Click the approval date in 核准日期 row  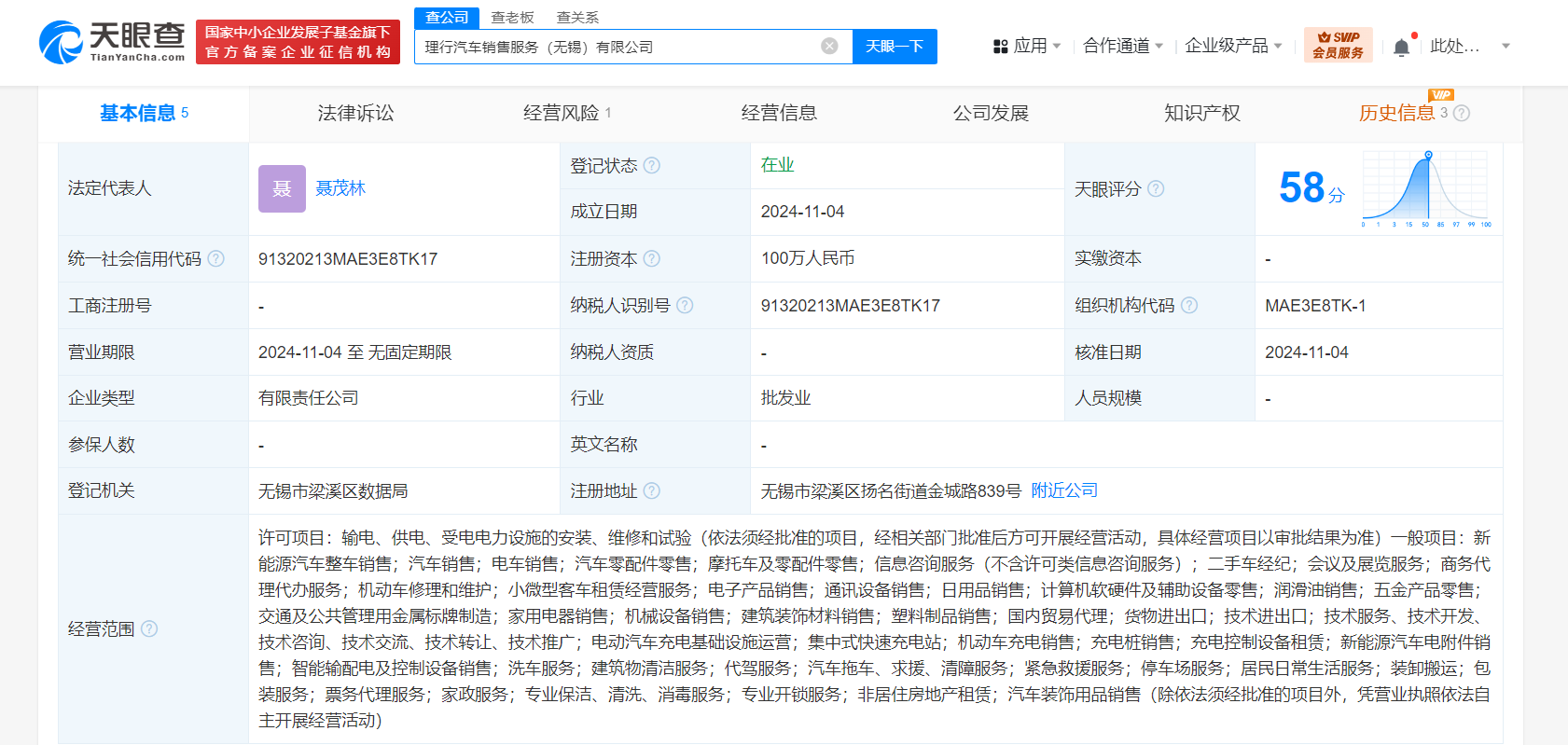[1307, 352]
